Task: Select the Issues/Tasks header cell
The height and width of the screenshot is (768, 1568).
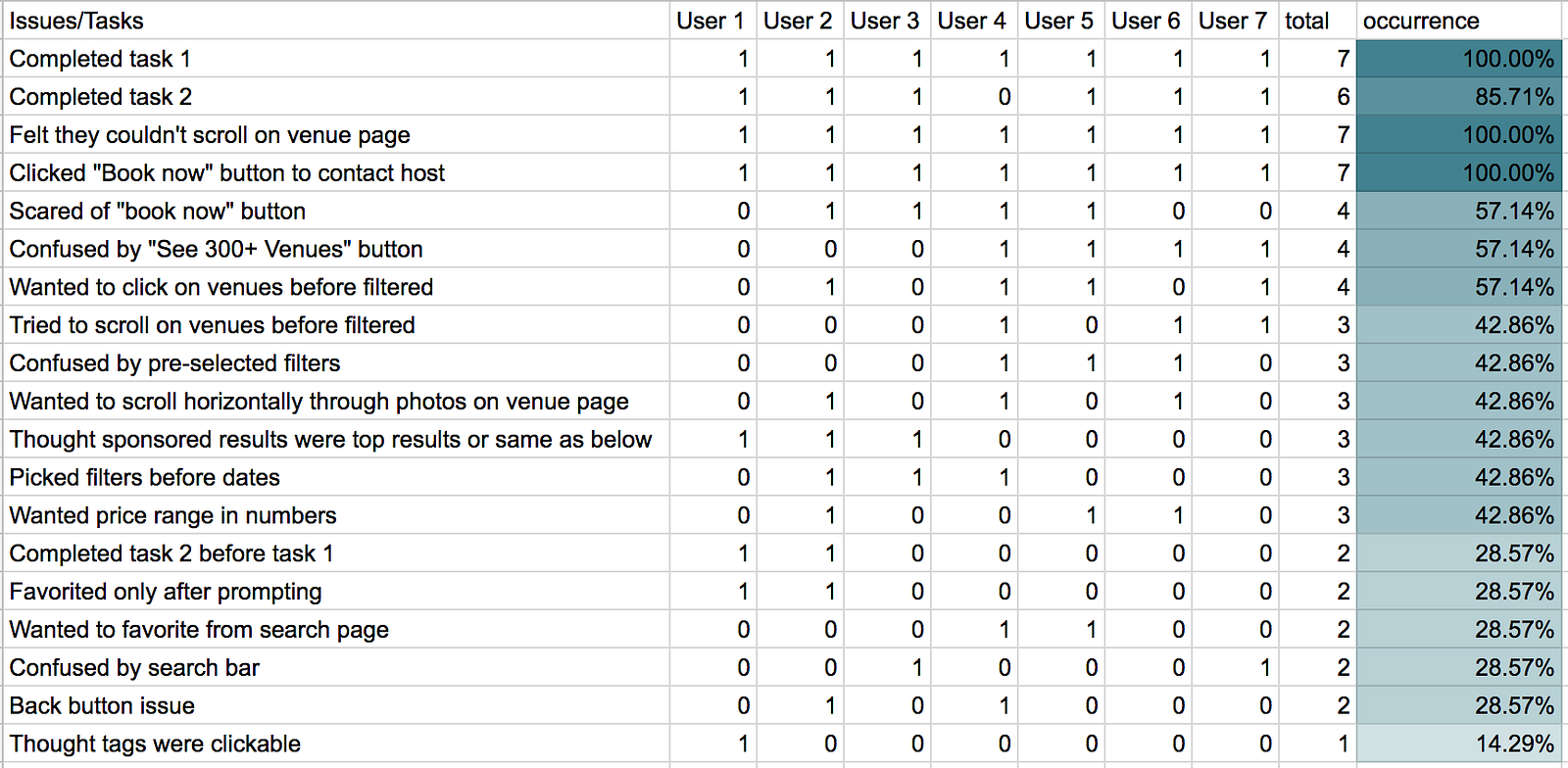Action: (x=76, y=21)
